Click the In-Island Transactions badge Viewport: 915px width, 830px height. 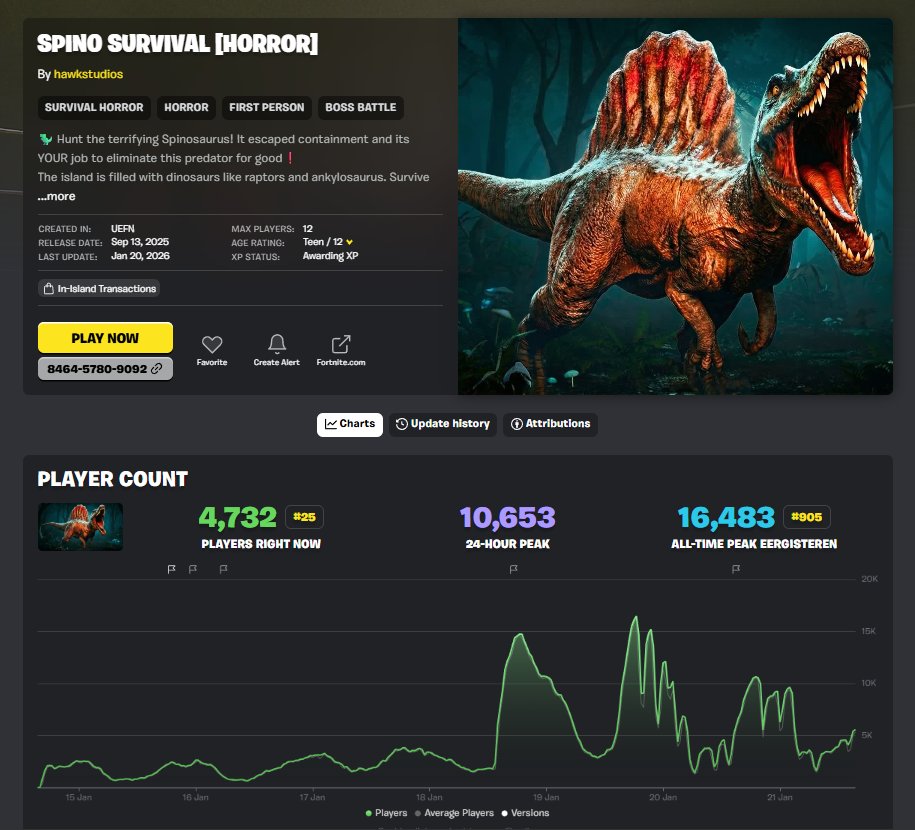tap(99, 288)
